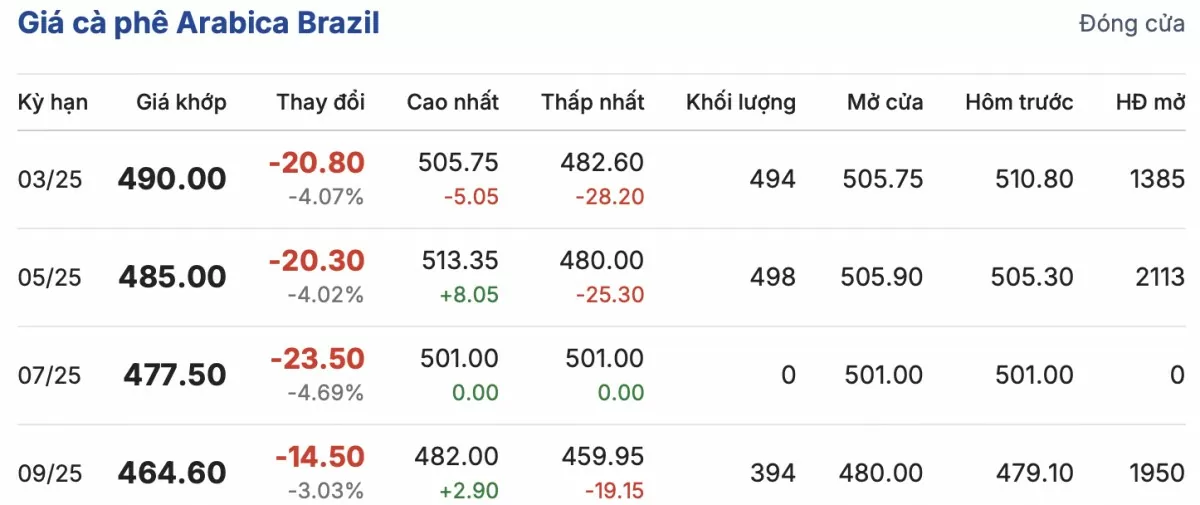The height and width of the screenshot is (505, 1200).
Task: Select the 05/25 contract row label
Action: click(50, 278)
